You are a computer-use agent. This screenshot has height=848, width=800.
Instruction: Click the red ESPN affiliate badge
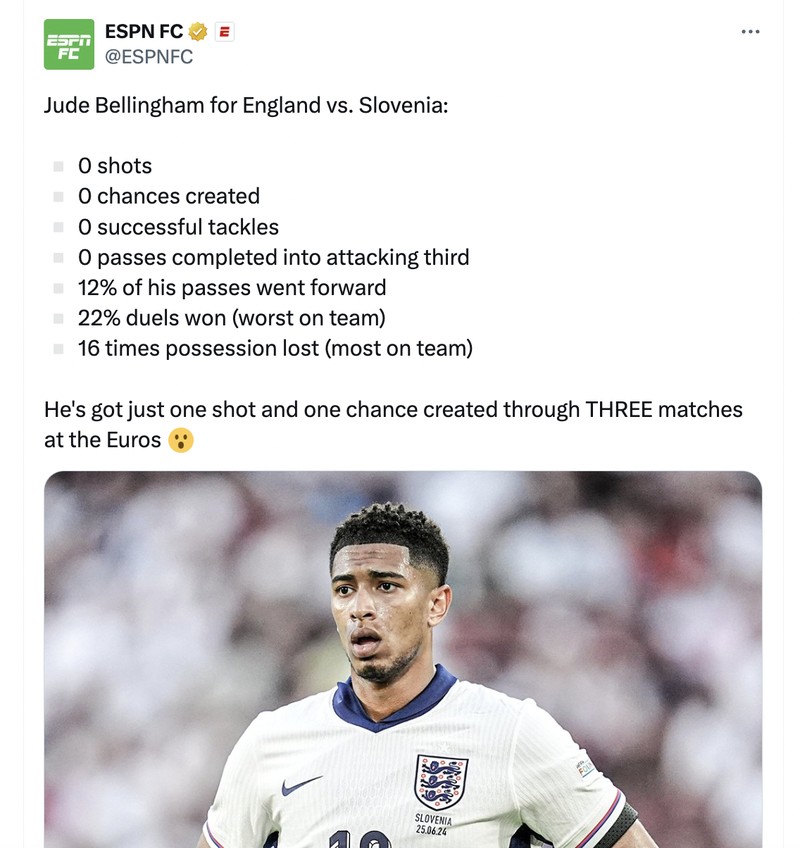[225, 32]
